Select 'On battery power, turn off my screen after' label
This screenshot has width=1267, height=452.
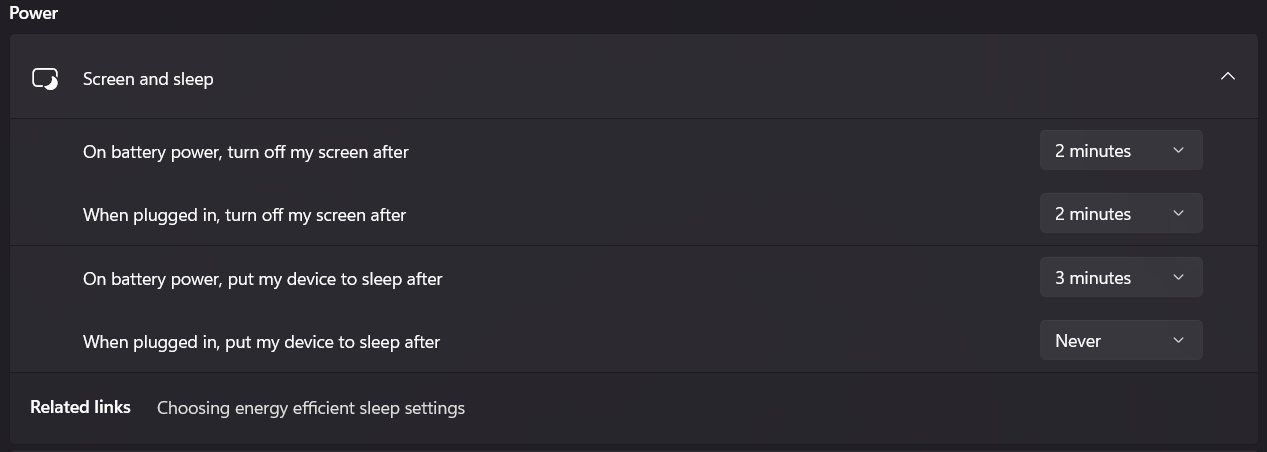coord(246,152)
